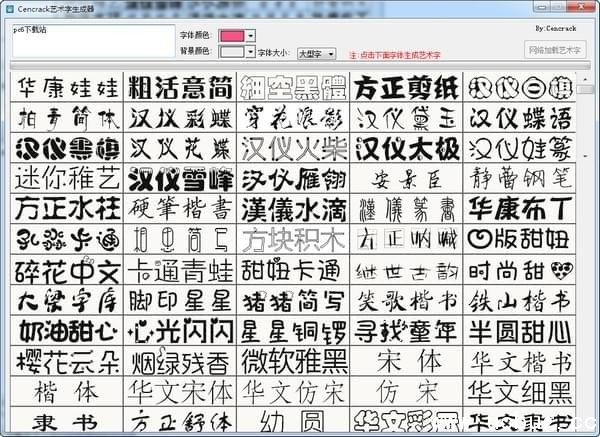
Task: Select the 烟绿残香 font sample
Action: point(180,361)
